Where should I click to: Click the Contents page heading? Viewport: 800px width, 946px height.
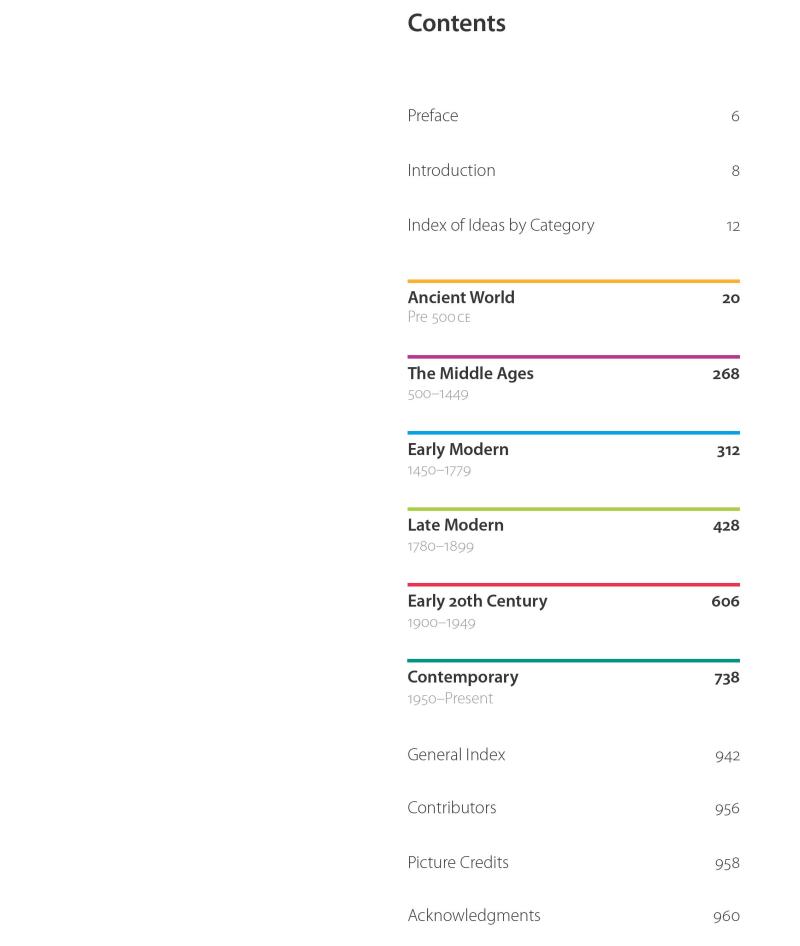pyautogui.click(x=456, y=24)
